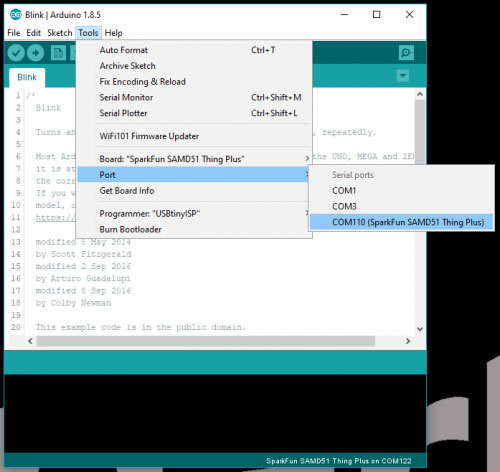The width and height of the screenshot is (500, 472).
Task: Open the Serial Monitor magnifier icon
Action: (x=406, y=53)
